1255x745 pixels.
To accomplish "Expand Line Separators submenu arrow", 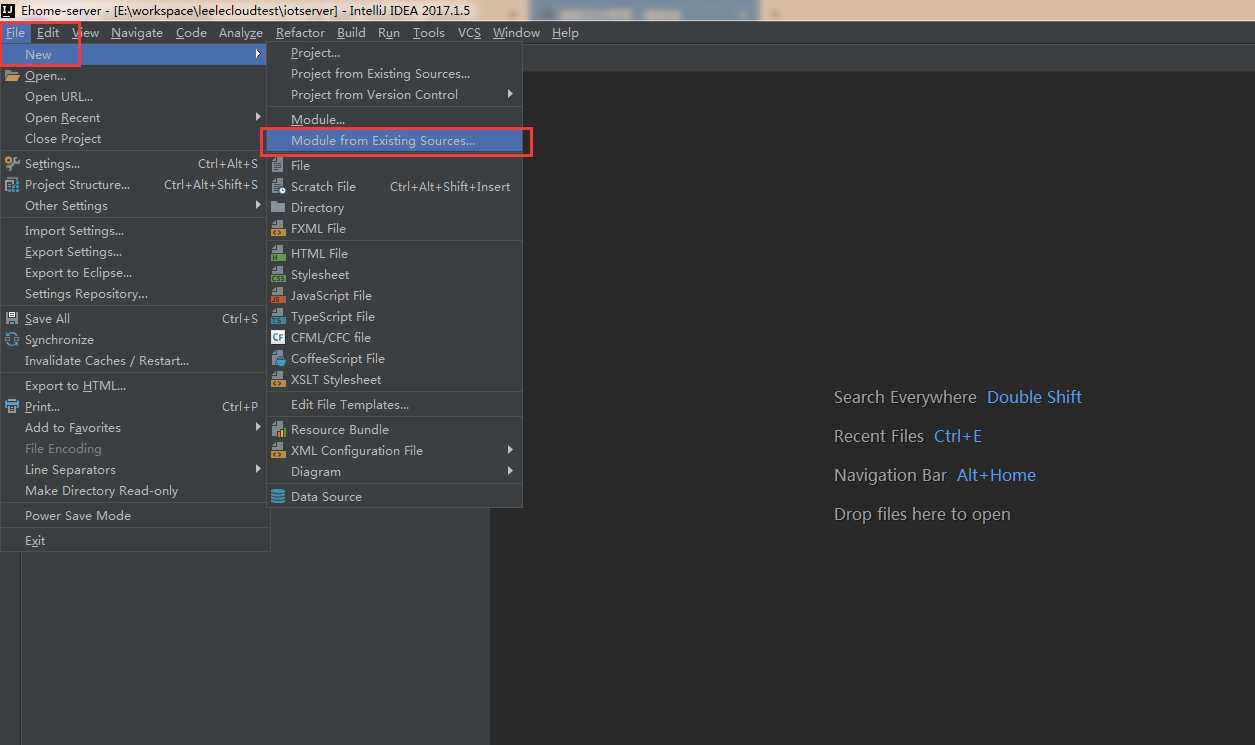I will (x=258, y=469).
